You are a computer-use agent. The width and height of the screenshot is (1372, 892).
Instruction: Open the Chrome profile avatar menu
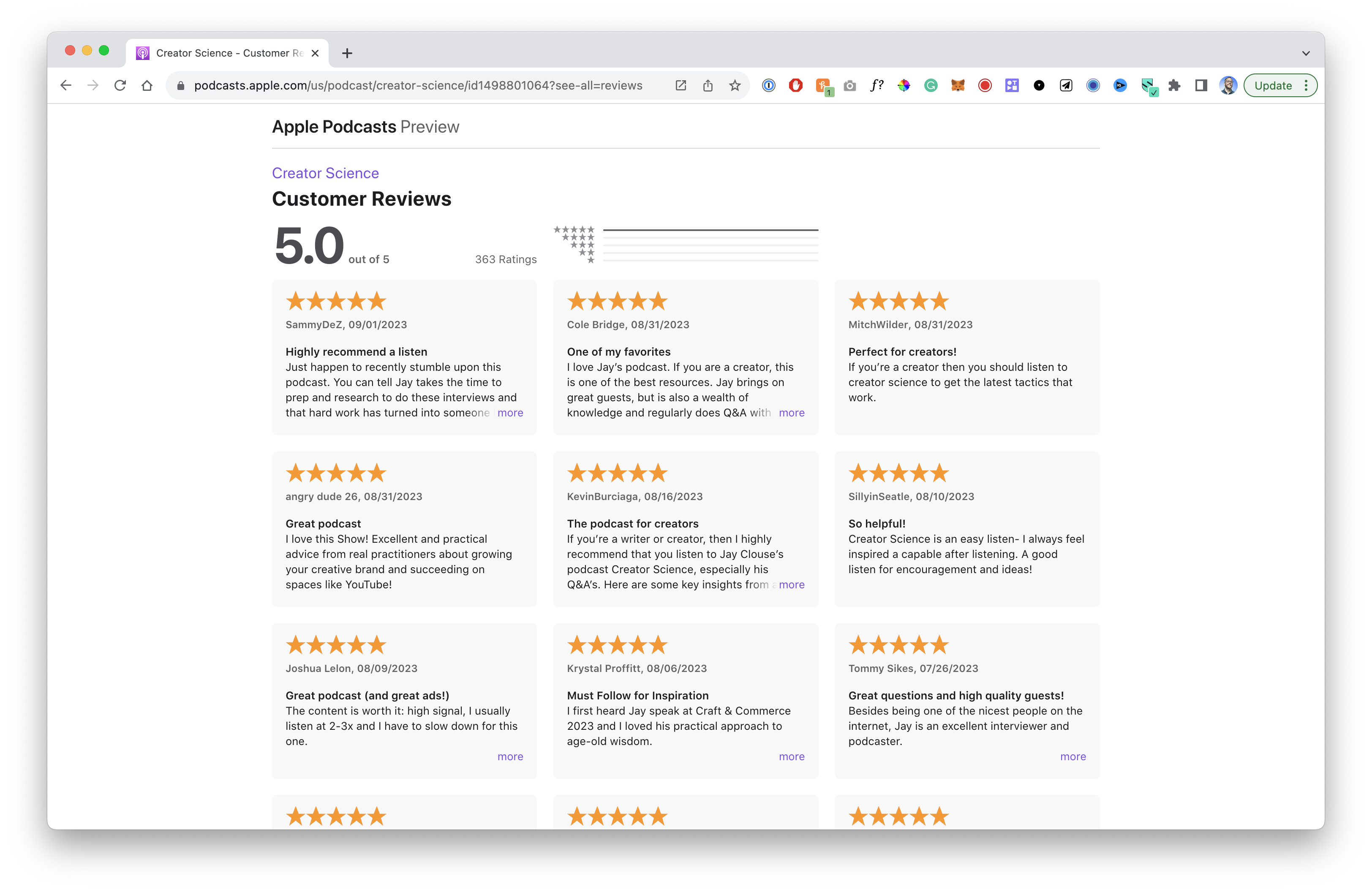coord(1228,85)
